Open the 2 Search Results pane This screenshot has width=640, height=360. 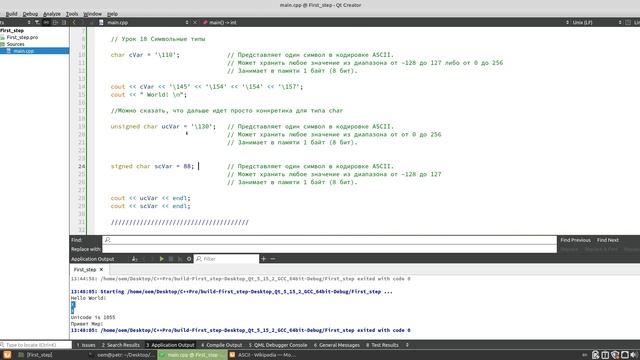pyautogui.click(x=120, y=345)
